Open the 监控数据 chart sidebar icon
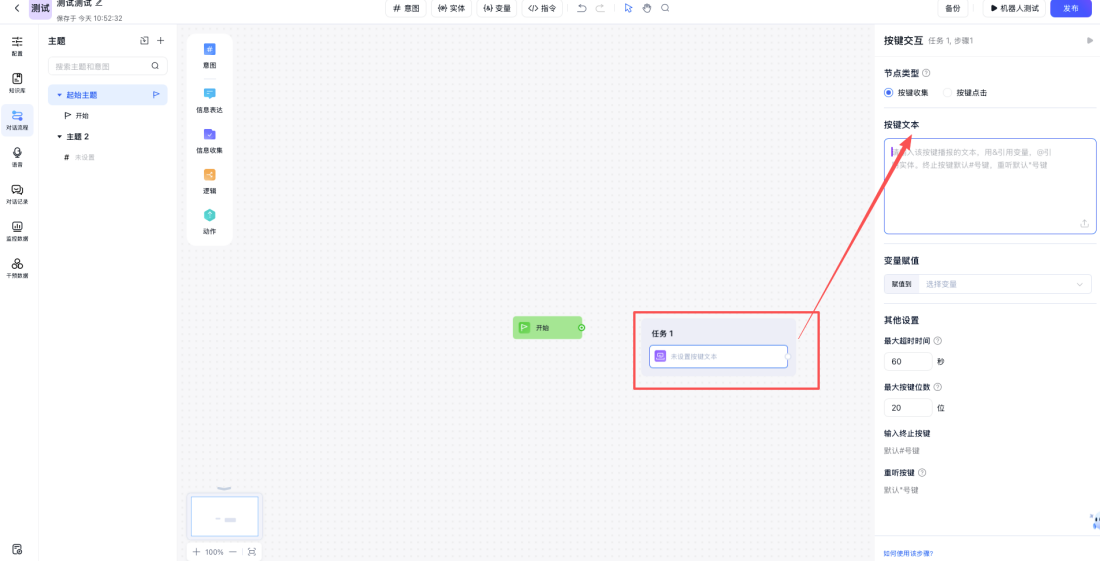The width and height of the screenshot is (1100, 561). 17,227
